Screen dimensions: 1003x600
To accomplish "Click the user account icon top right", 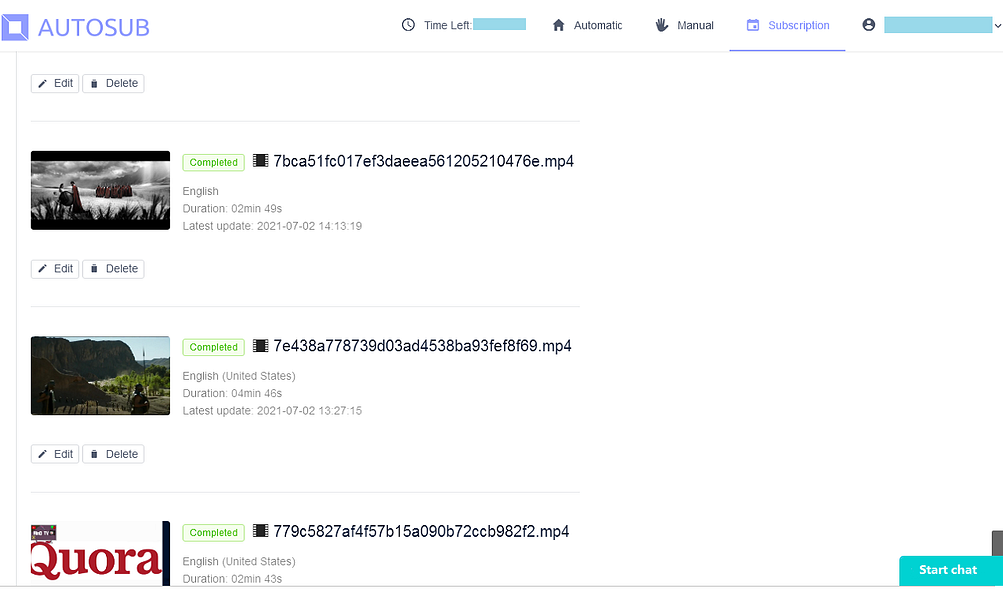I will pos(868,24).
